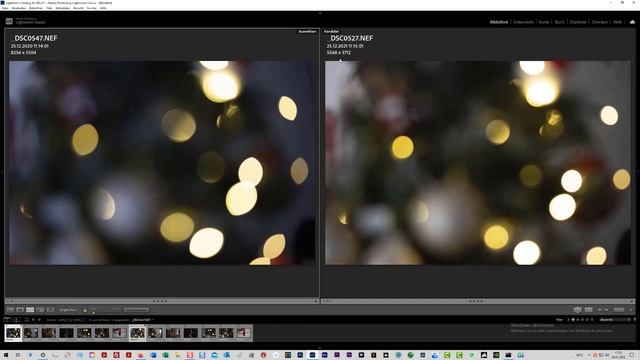Viewport: 640px width, 360px height.
Task: Remove Candidate photo using its bar's X
Action: 632,301
